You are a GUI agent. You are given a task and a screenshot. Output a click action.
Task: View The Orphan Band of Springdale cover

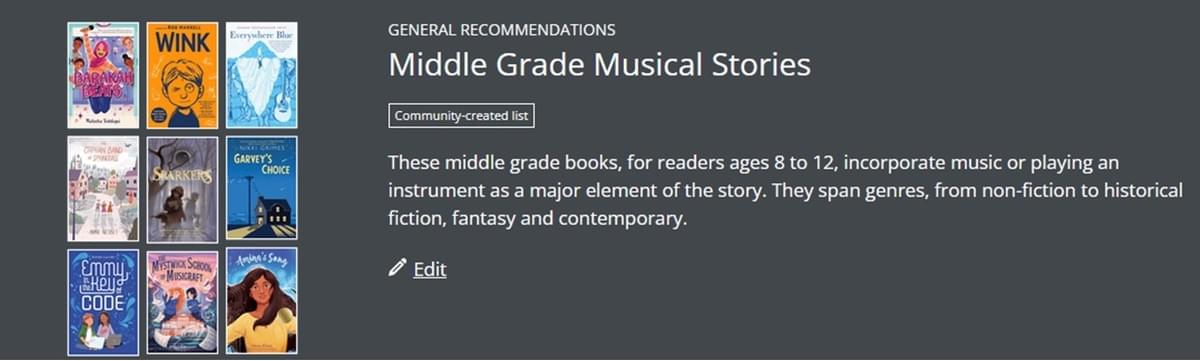[103, 189]
